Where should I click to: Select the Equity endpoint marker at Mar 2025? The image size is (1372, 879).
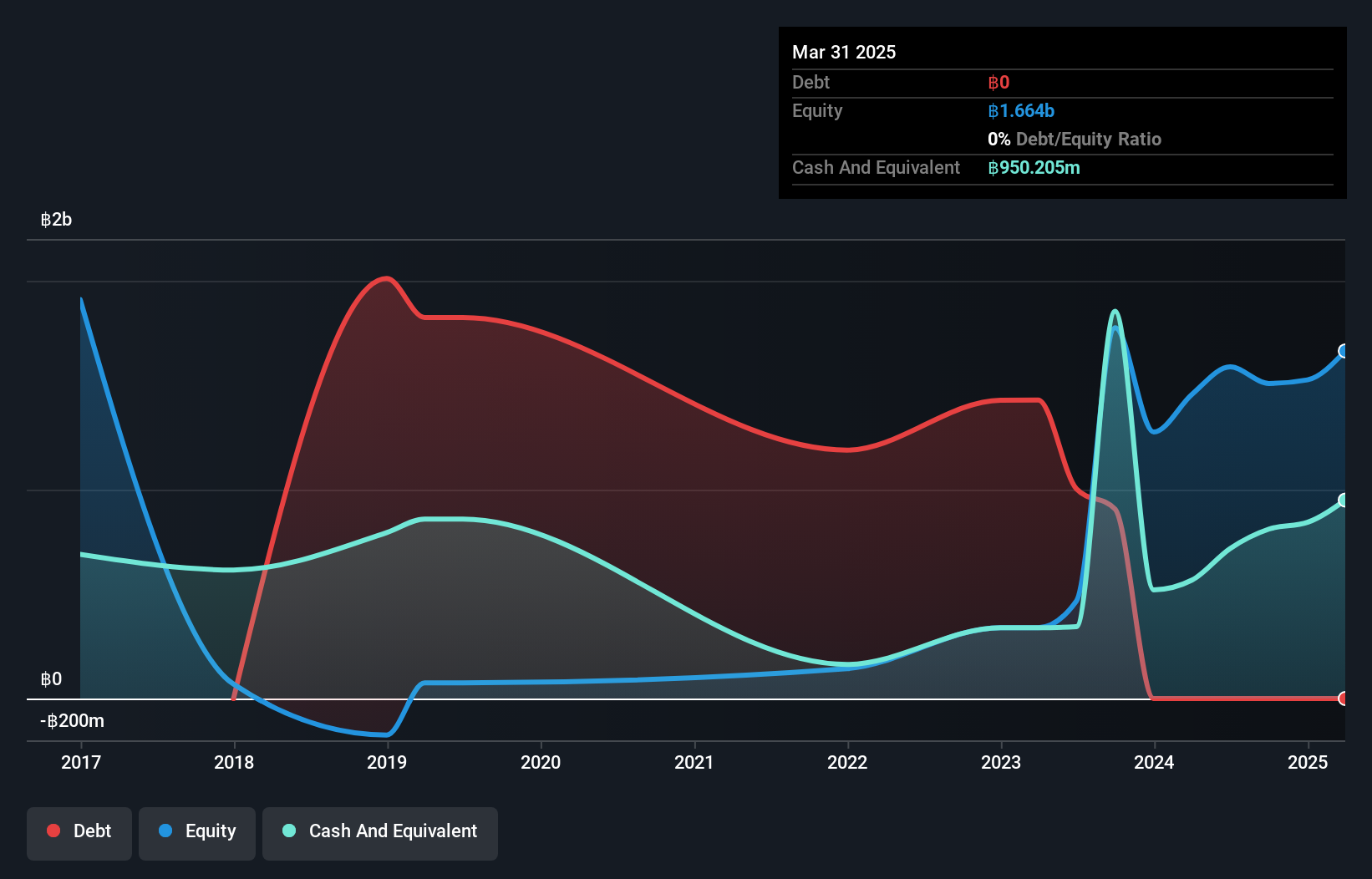(1344, 351)
